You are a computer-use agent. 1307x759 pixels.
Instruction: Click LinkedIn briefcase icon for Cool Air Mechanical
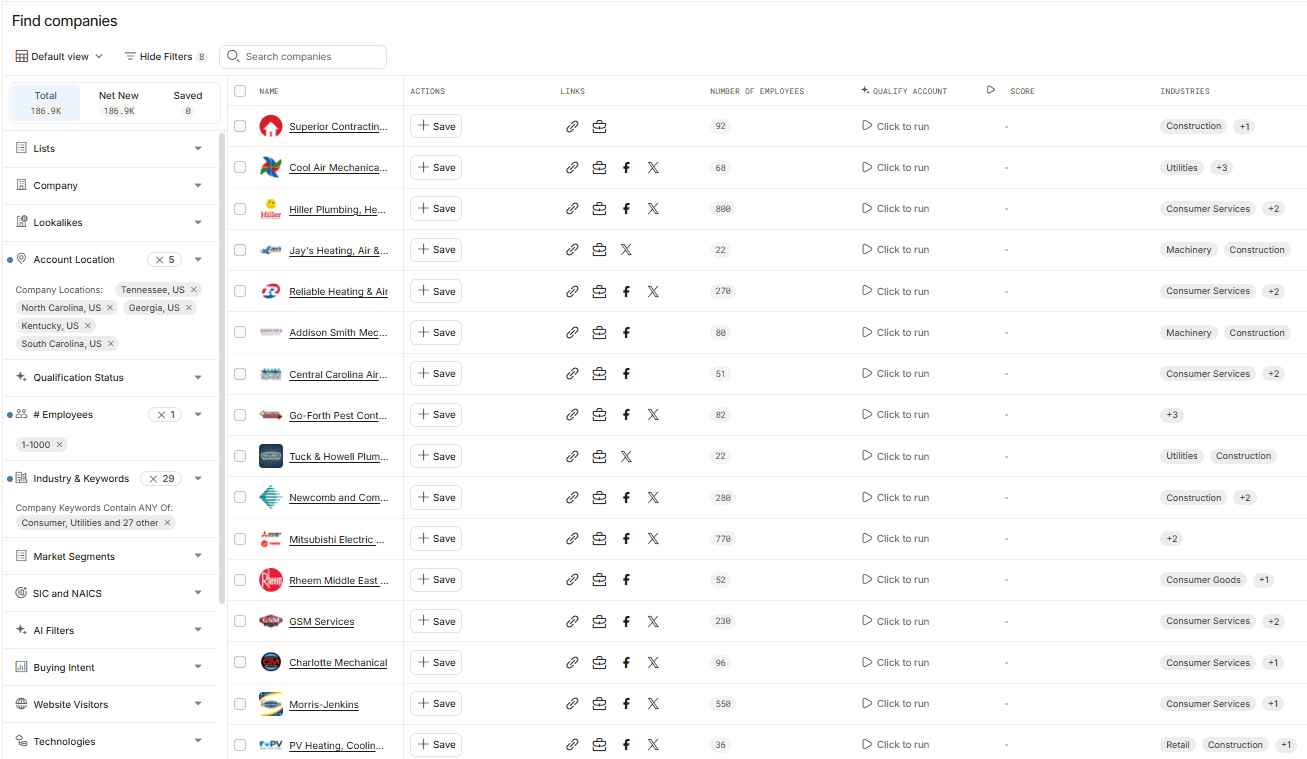pyautogui.click(x=599, y=168)
